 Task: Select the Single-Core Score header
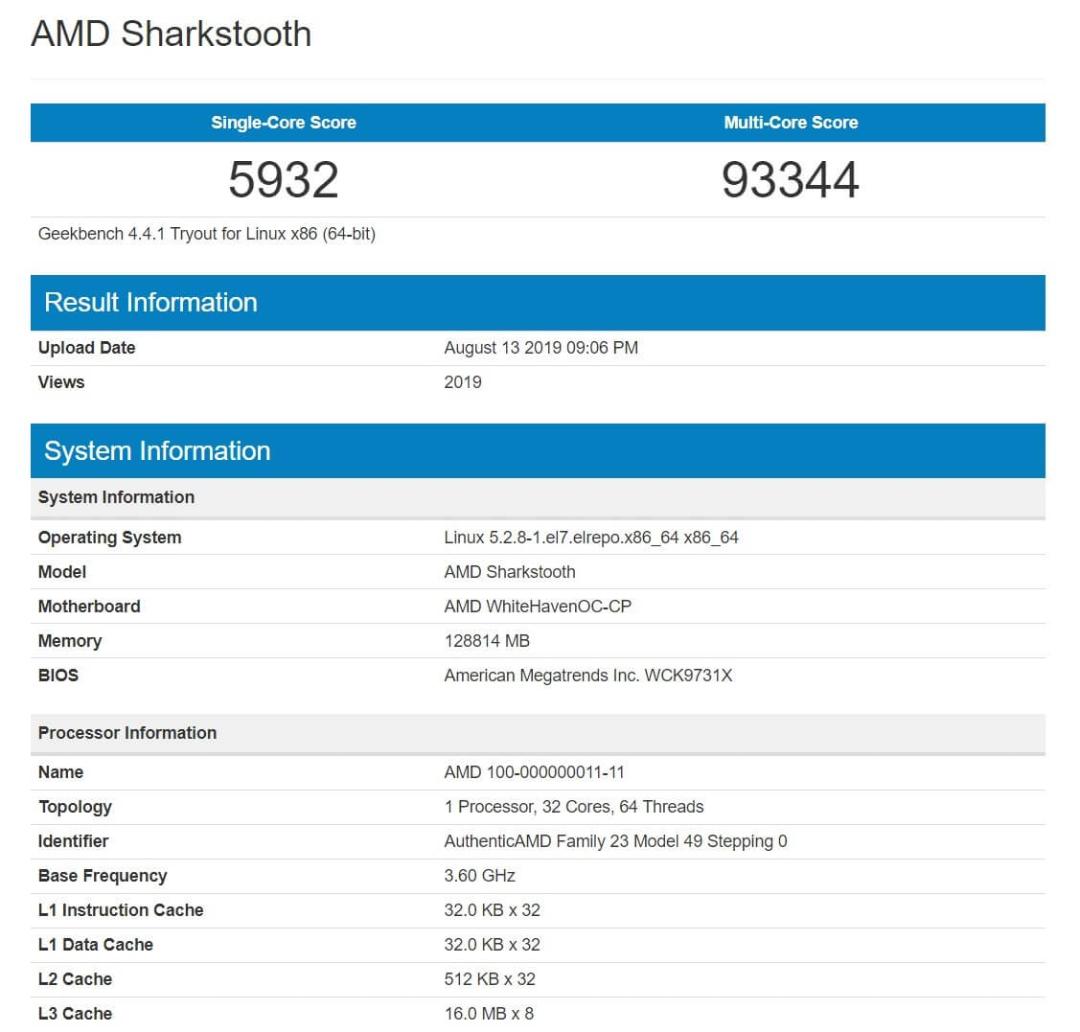tap(283, 123)
